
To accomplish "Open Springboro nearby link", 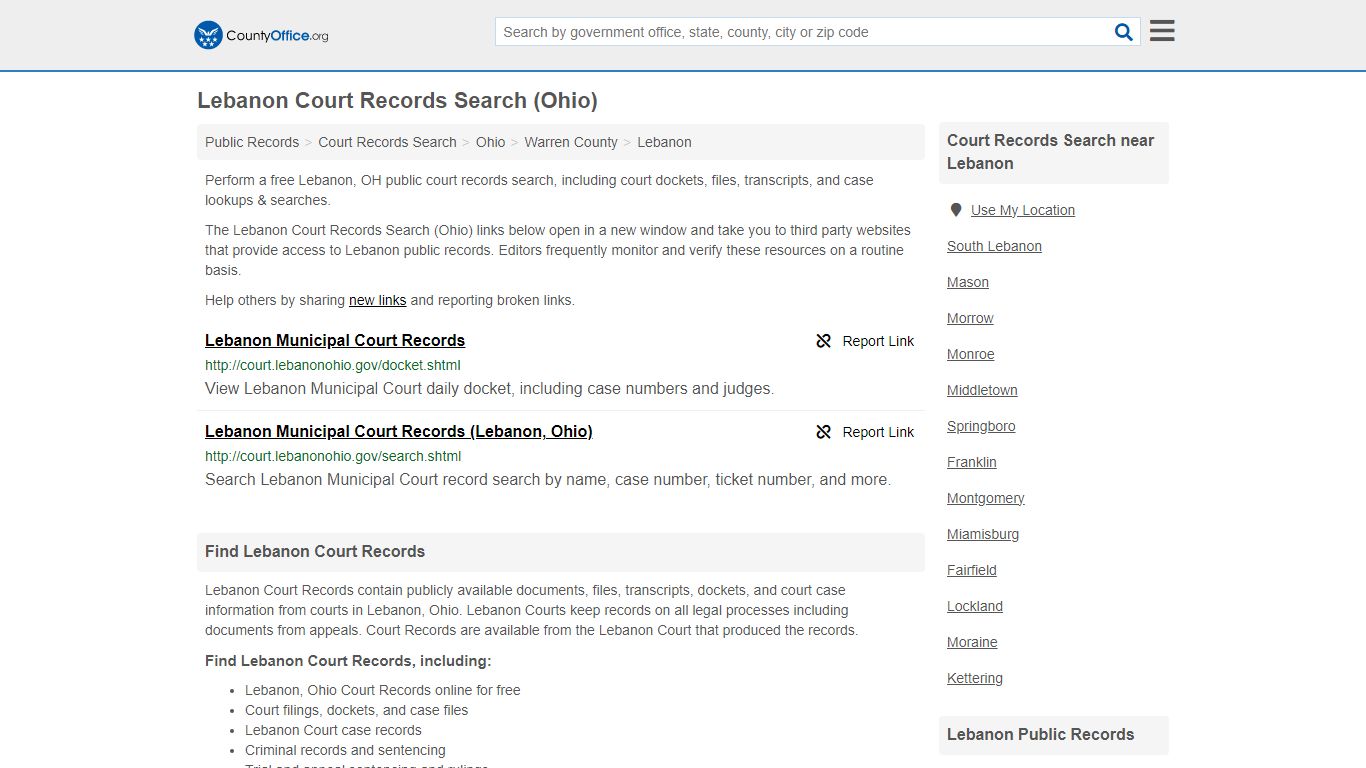I will (981, 426).
